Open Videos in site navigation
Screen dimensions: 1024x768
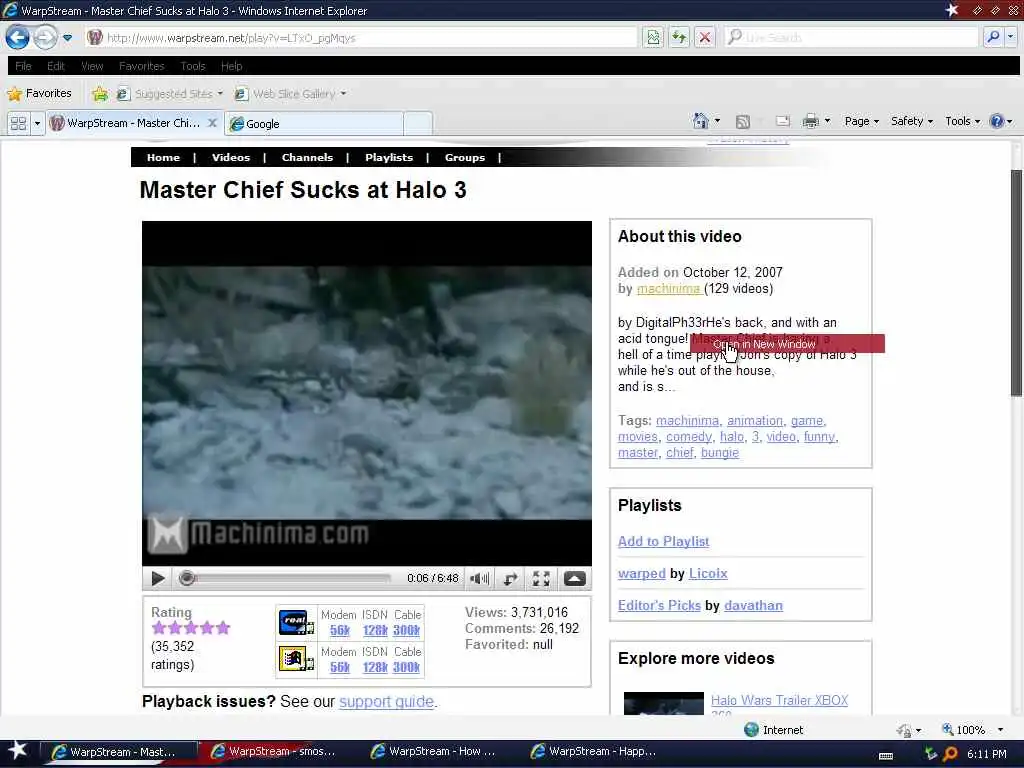[x=231, y=157]
